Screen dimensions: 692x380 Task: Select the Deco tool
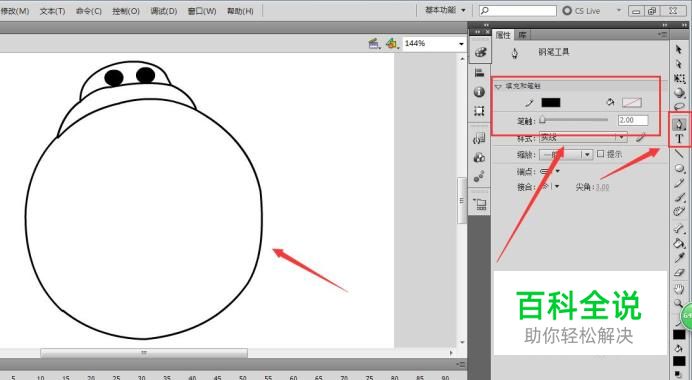tap(679, 211)
